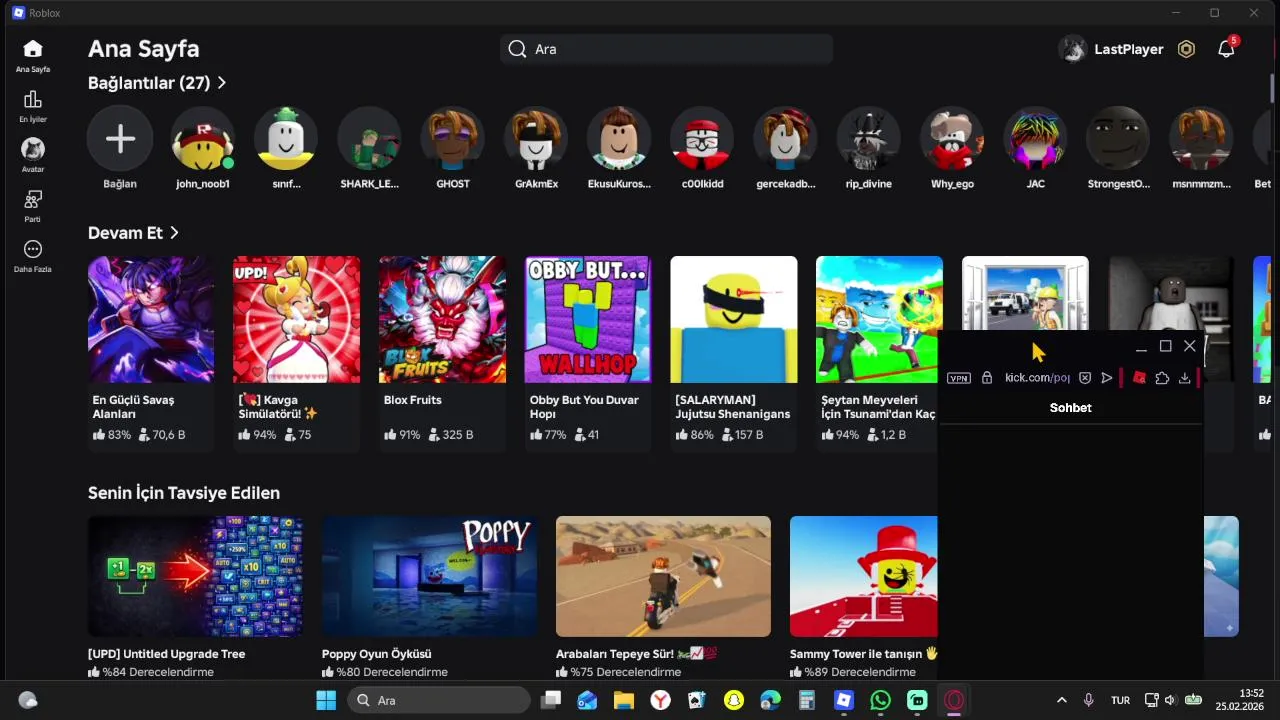The image size is (1280, 720).
Task: Click the Roblox Ara search field
Action: click(666, 49)
